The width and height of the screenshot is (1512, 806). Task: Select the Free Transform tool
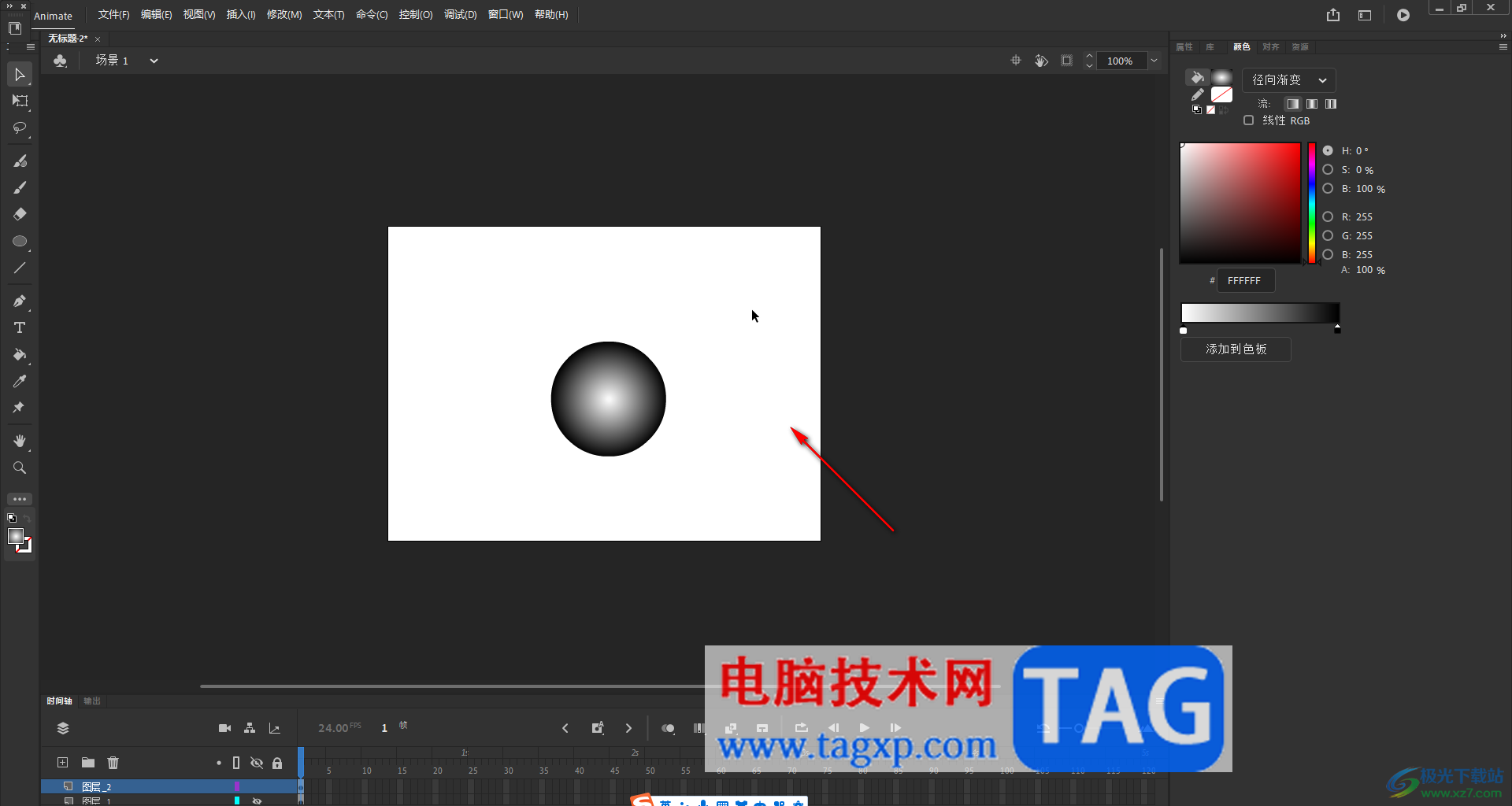(20, 101)
